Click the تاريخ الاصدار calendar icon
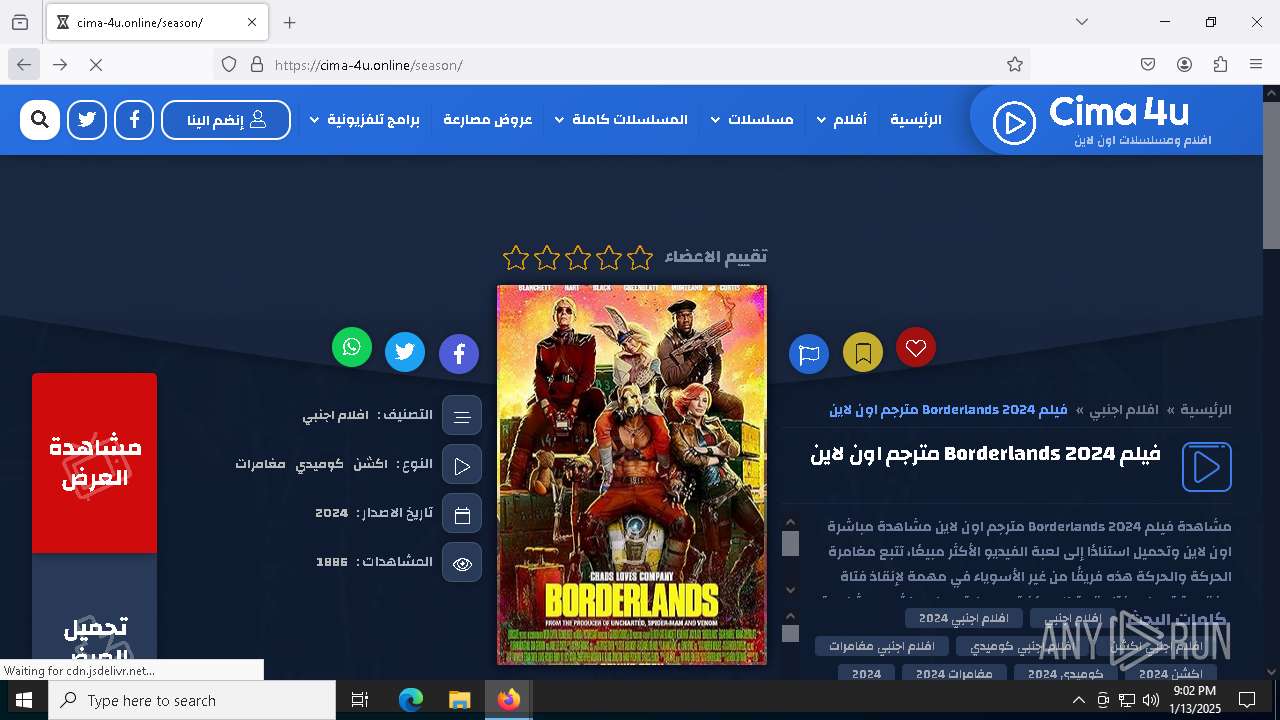Image resolution: width=1280 pixels, height=720 pixels. 462,514
